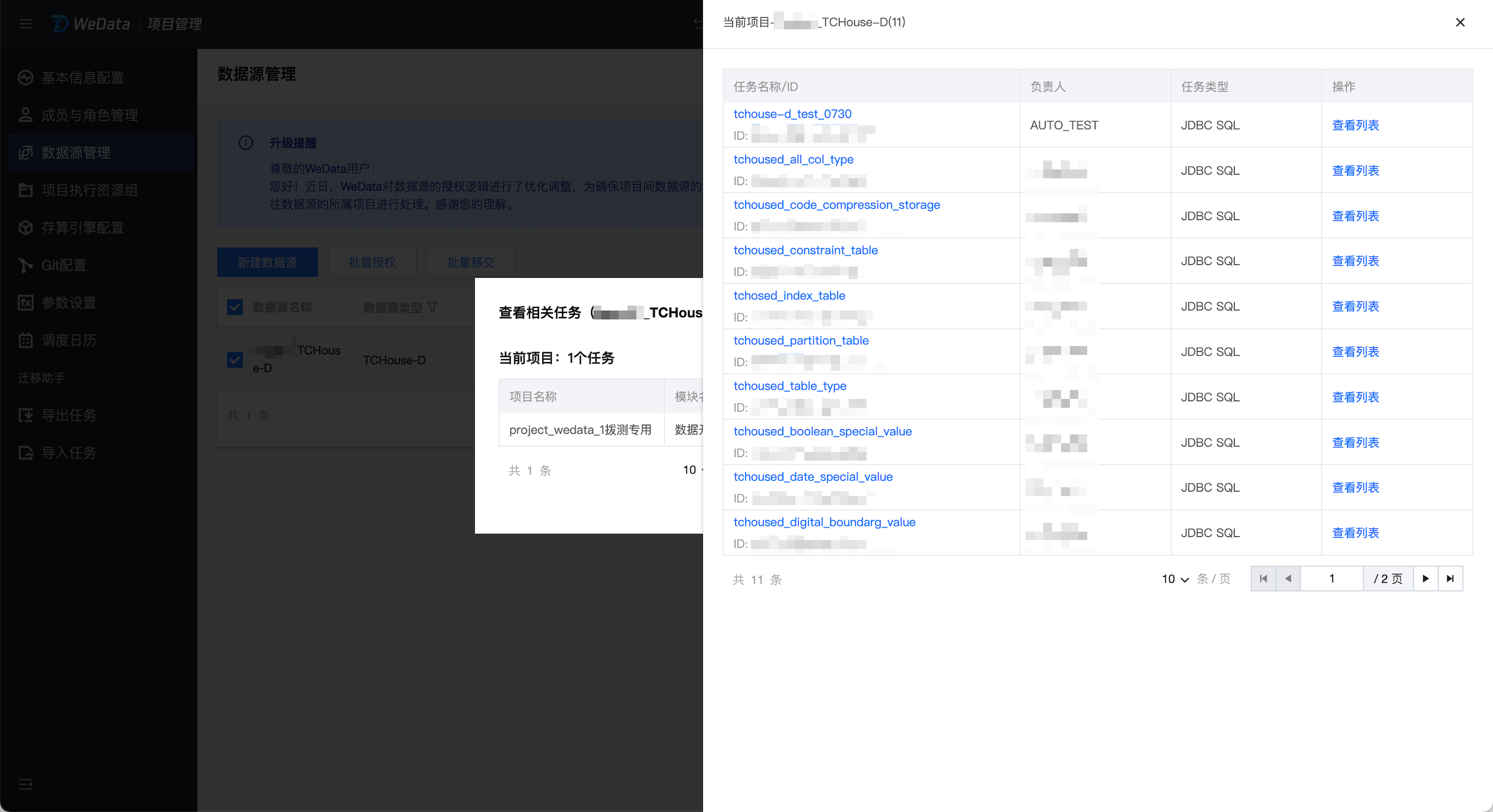
Task: Click 查看列表 for tchoused_partition_table row
Action: [1355, 352]
